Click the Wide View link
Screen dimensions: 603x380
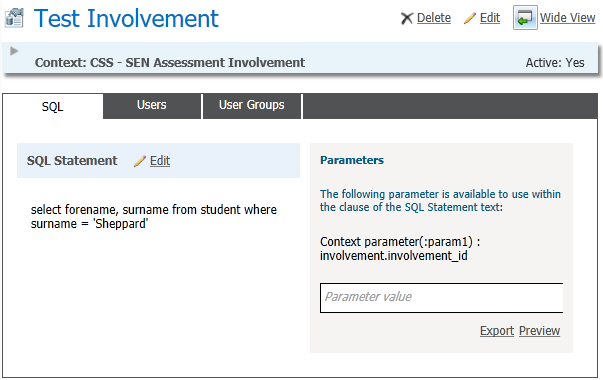(x=567, y=18)
